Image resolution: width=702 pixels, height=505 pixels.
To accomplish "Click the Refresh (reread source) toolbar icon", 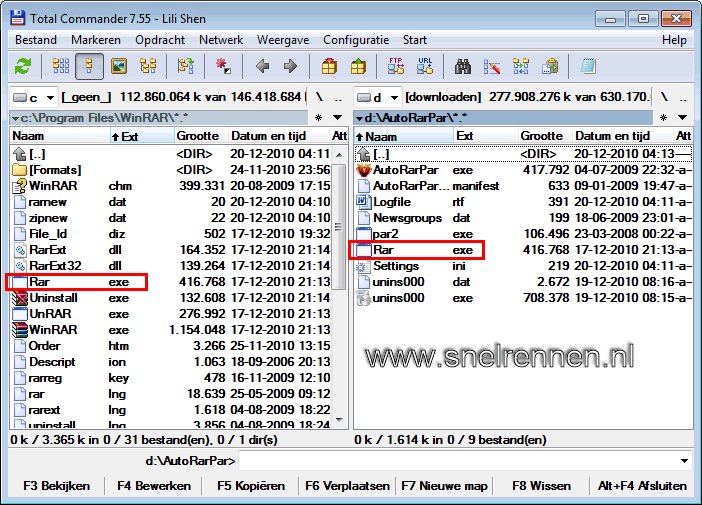I will pos(23,67).
